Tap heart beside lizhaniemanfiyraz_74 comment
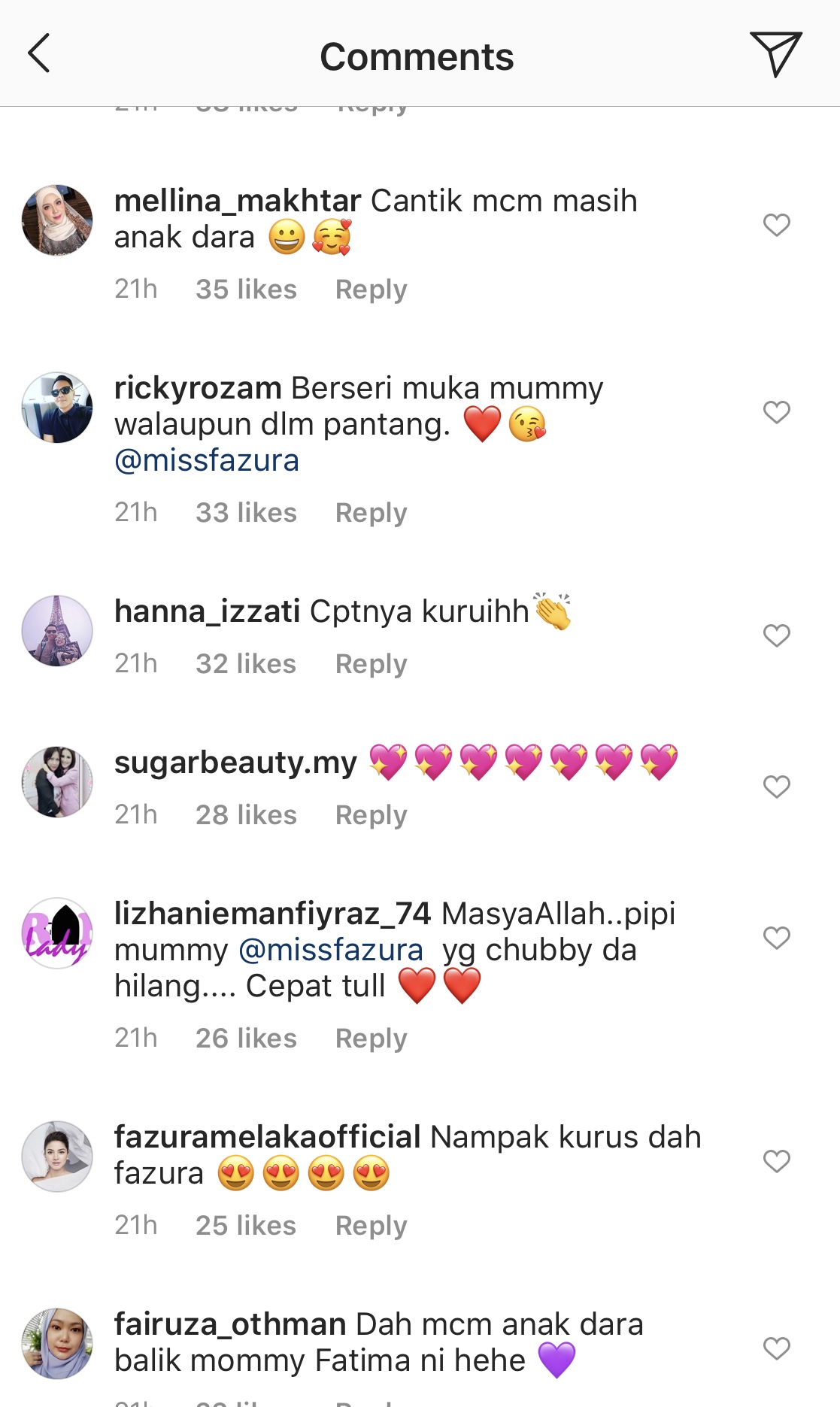 776,939
